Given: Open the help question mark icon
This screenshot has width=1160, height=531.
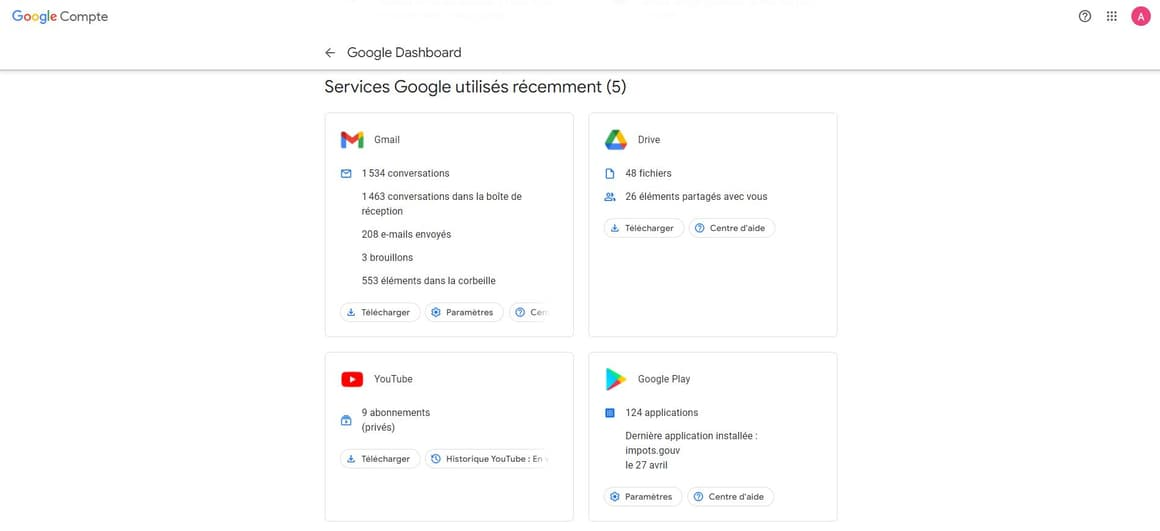Looking at the screenshot, I should (x=1085, y=16).
